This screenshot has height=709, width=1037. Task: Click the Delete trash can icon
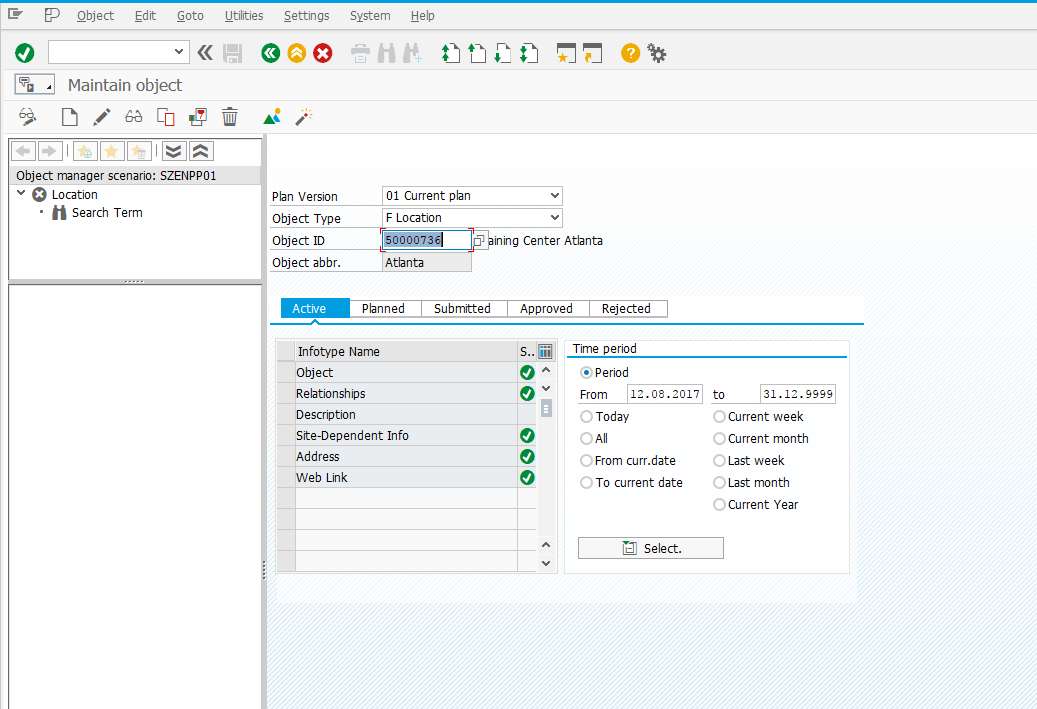[229, 117]
